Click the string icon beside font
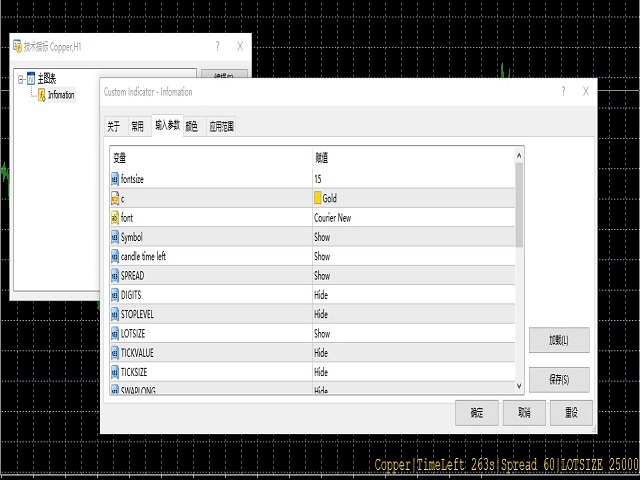This screenshot has height=480, width=640. (115, 218)
